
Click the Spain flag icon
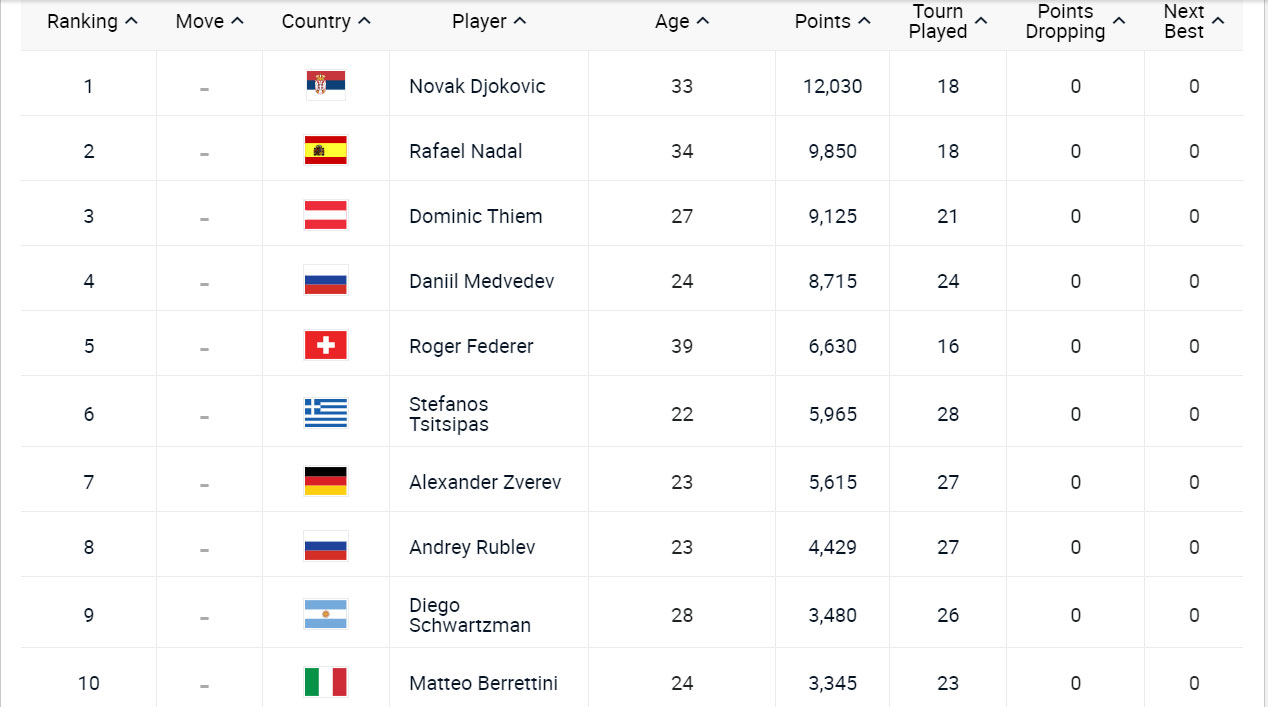[325, 151]
